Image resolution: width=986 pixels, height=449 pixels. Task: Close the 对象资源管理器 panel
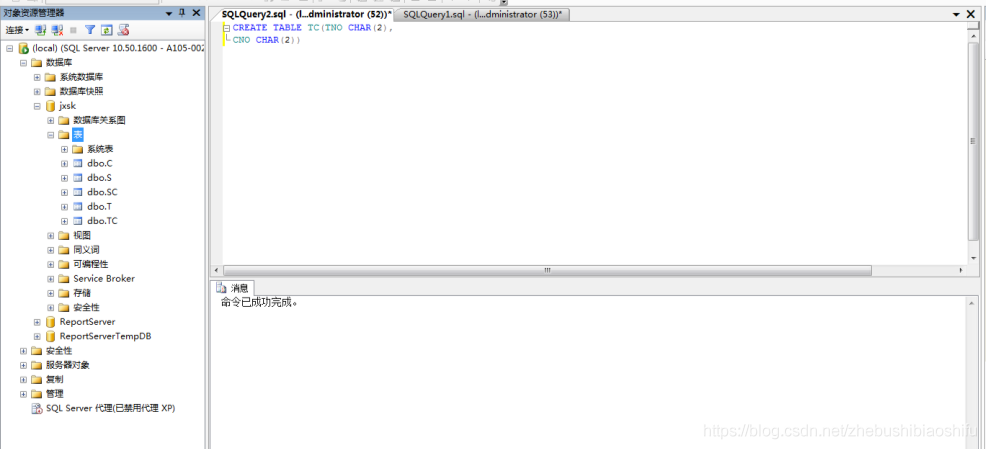point(196,13)
